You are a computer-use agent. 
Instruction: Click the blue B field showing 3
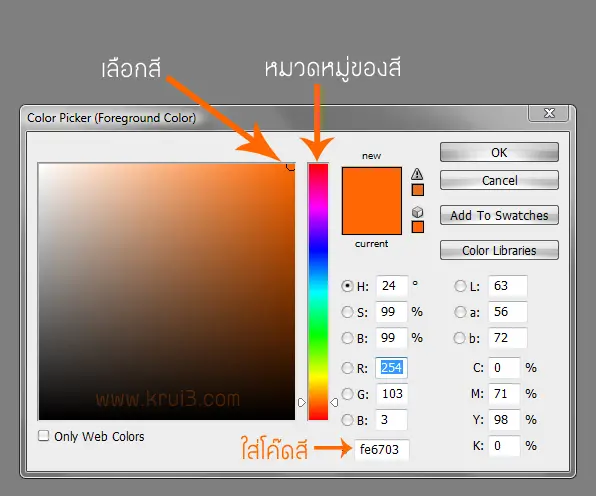pos(392,420)
